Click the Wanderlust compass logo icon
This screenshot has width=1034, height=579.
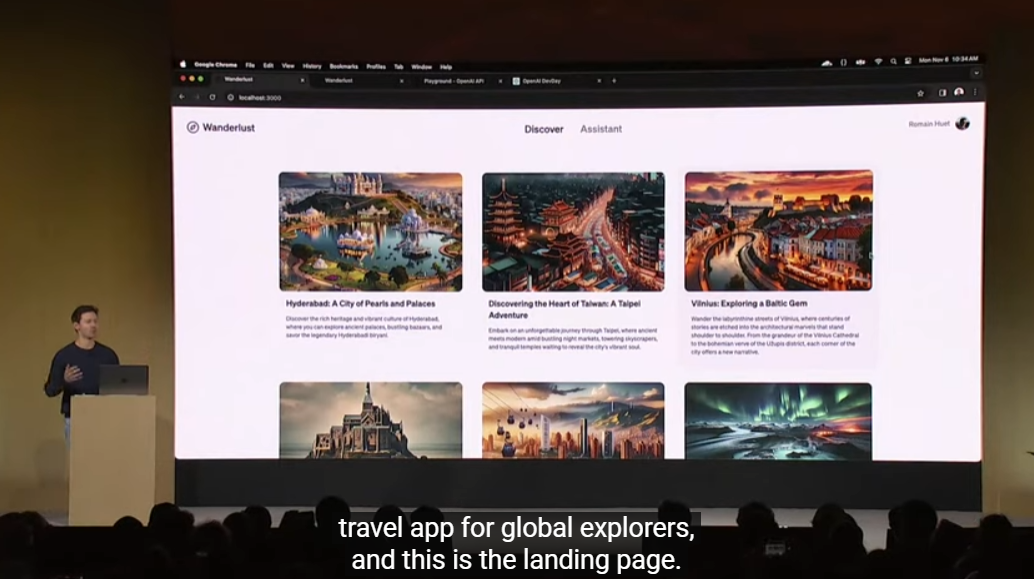click(193, 127)
